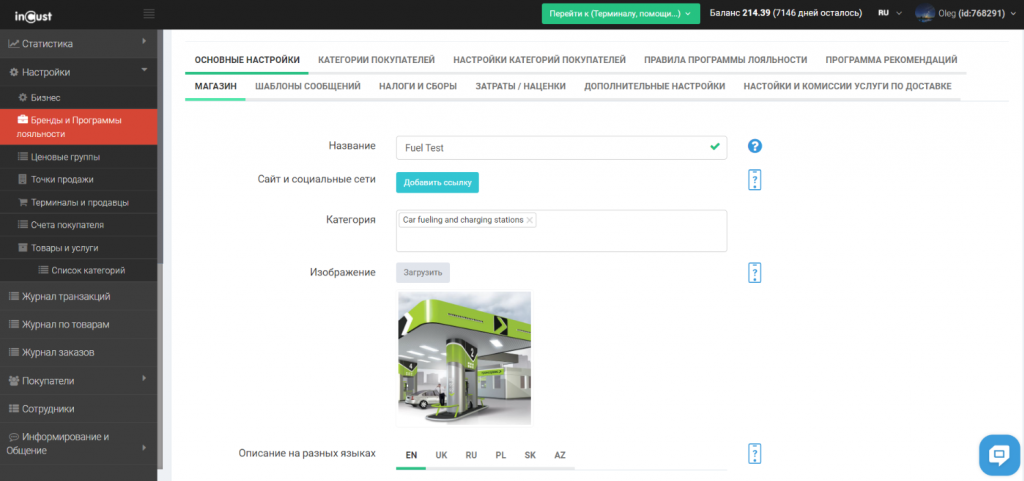Expand the Статистика sidebar section
Screen dimensions: 1024x481
(78, 43)
